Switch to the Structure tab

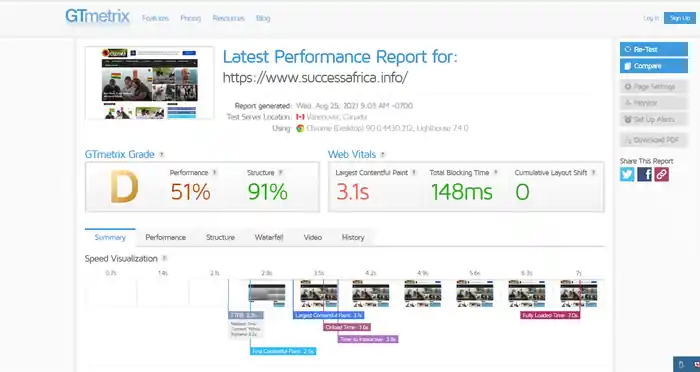(x=220, y=237)
